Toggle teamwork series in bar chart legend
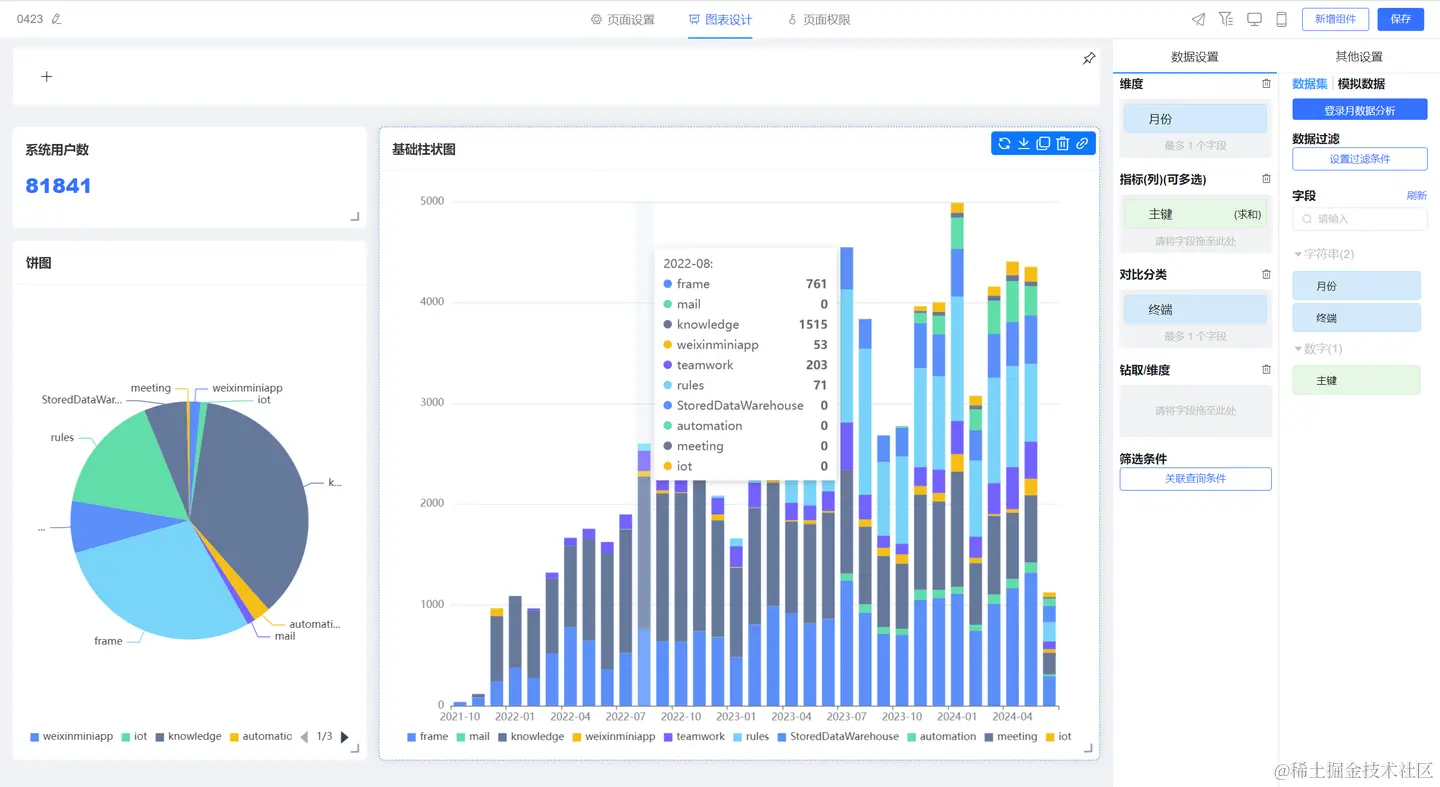The image size is (1440, 787). point(693,737)
